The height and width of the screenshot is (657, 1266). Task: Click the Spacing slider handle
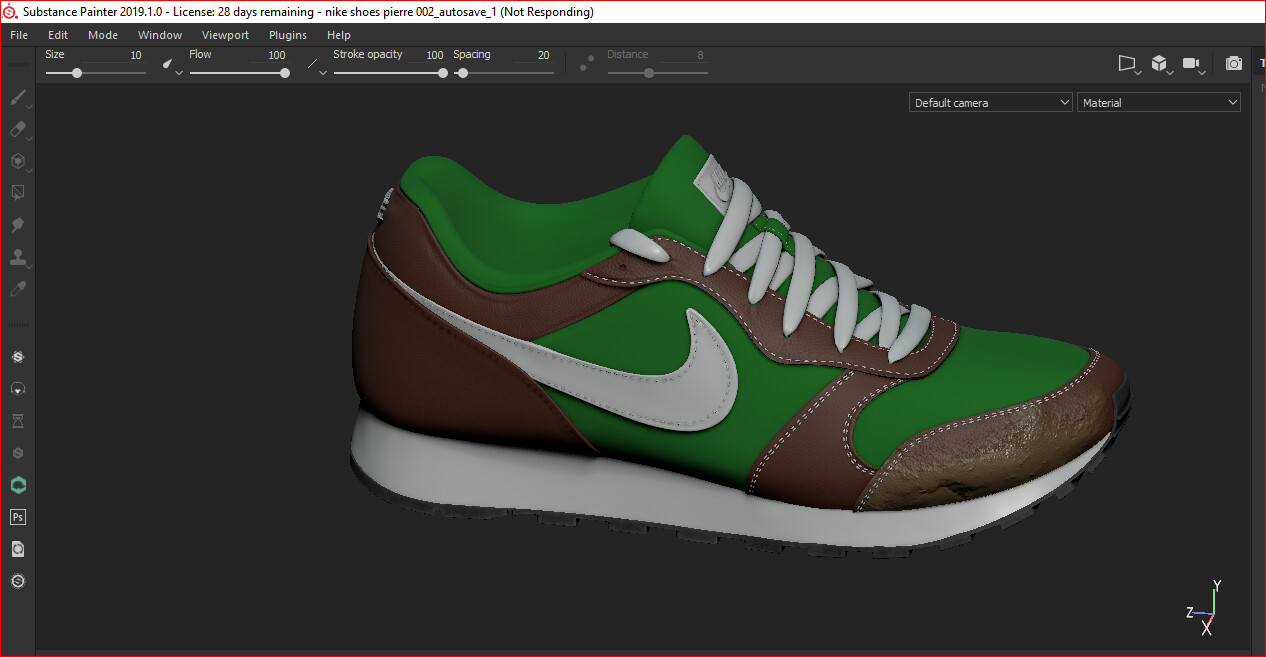(x=463, y=73)
